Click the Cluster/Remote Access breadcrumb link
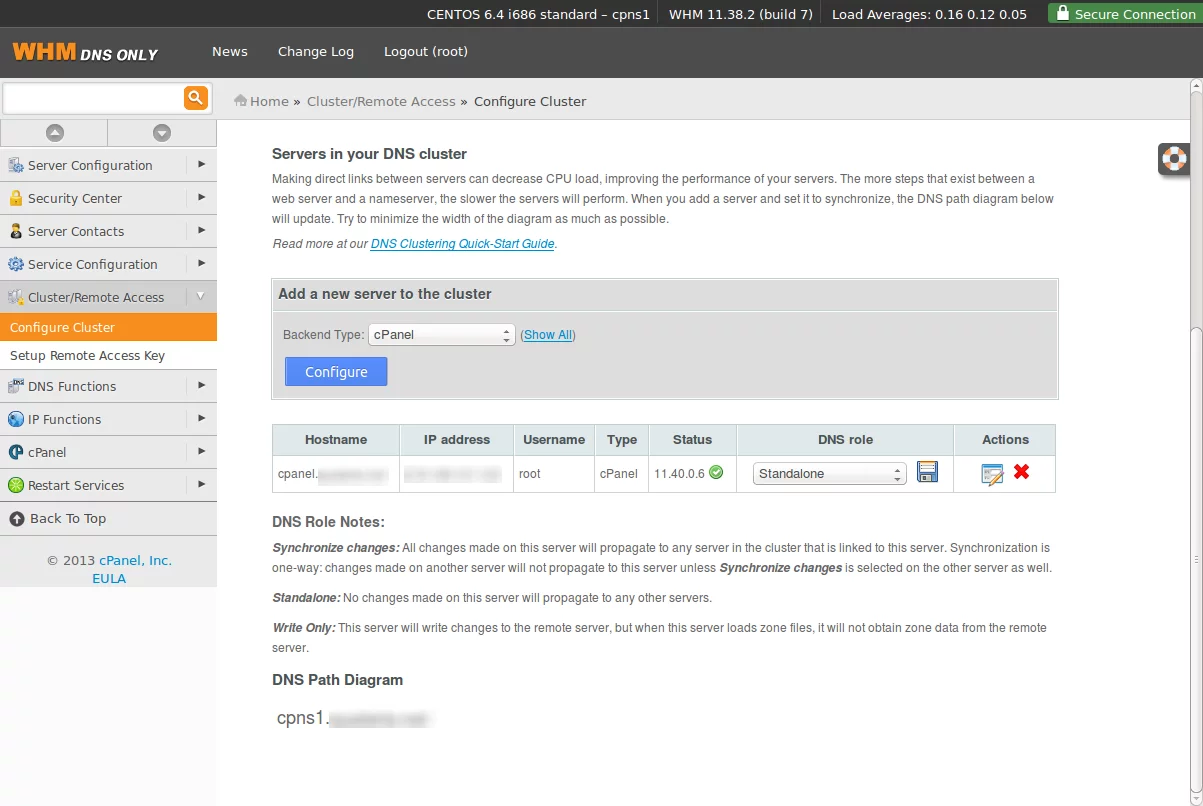Screen dimensions: 1203x806 coord(381,101)
